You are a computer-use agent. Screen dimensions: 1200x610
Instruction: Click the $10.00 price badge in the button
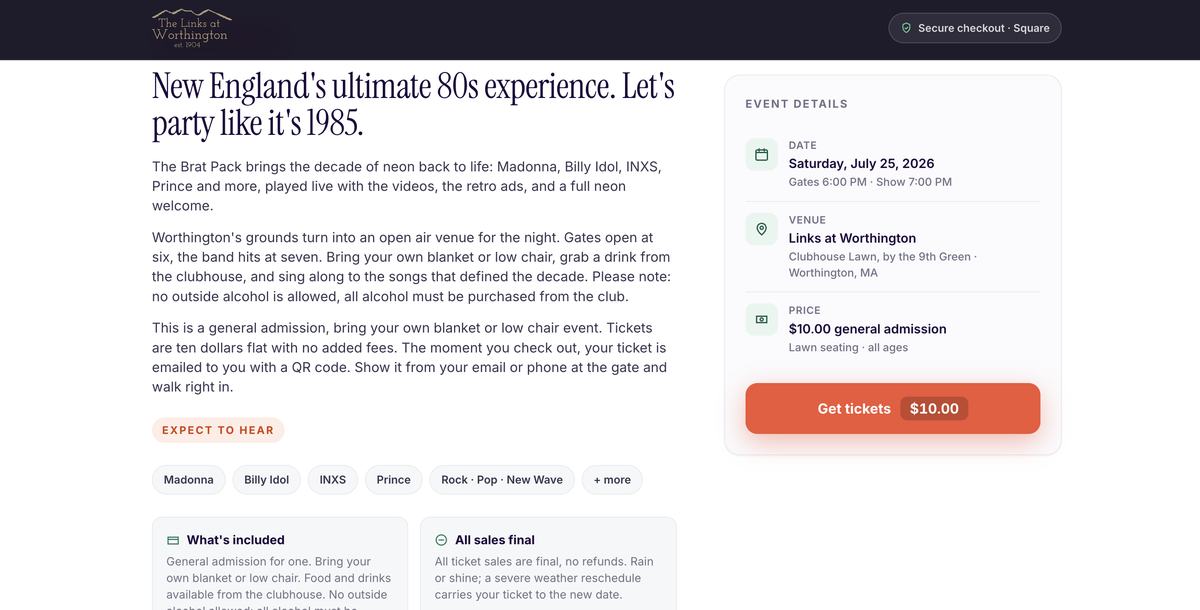tap(934, 408)
